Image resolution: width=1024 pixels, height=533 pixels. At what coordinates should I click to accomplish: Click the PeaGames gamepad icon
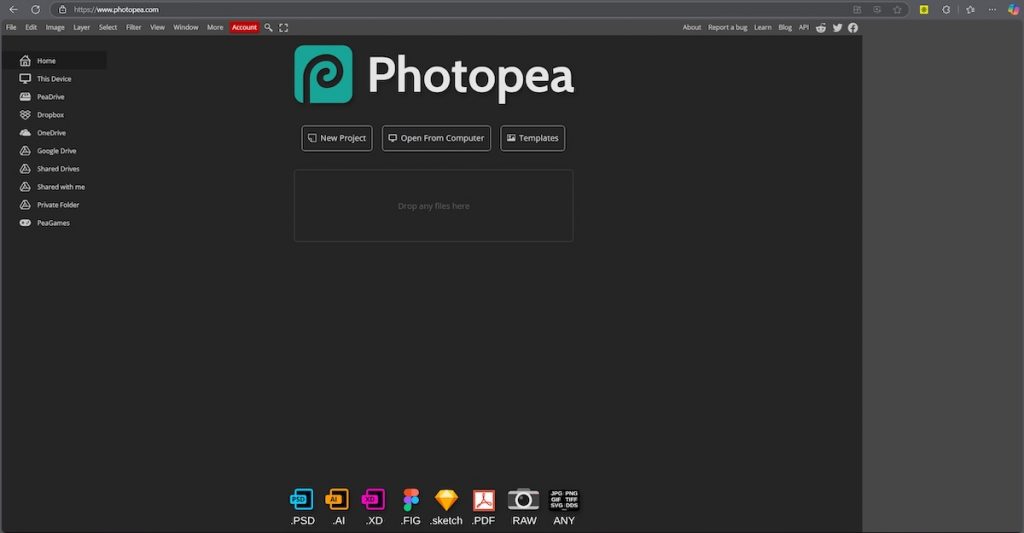(x=25, y=223)
